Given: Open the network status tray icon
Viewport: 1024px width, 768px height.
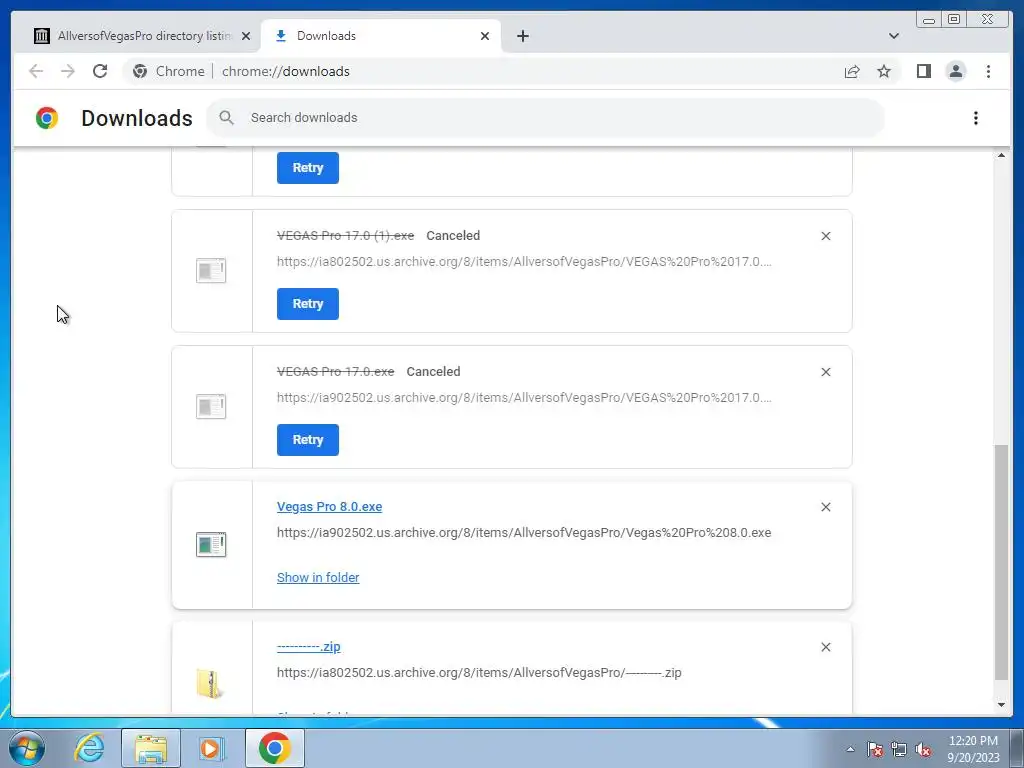Looking at the screenshot, I should click(x=899, y=749).
